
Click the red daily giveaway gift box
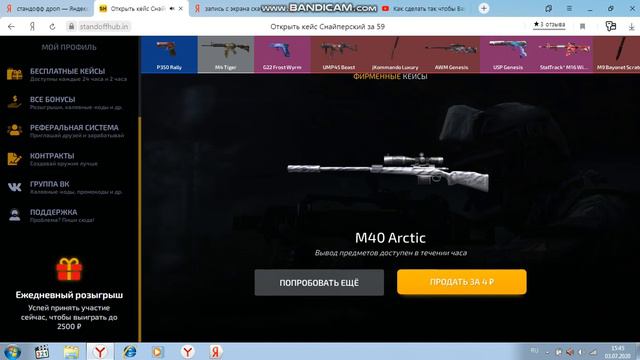click(x=69, y=269)
